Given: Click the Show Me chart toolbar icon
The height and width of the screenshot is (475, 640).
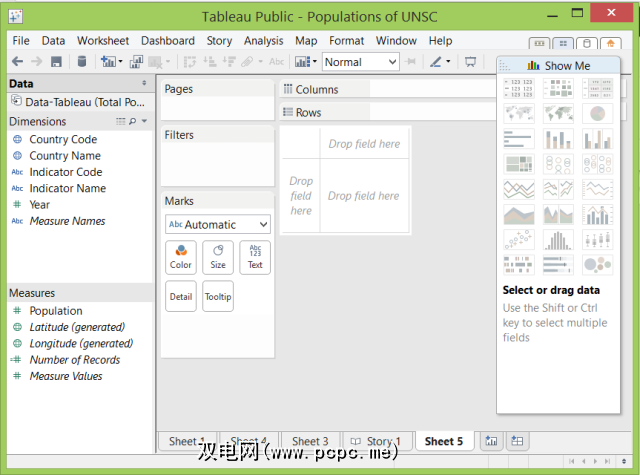Looking at the screenshot, I should (302, 62).
